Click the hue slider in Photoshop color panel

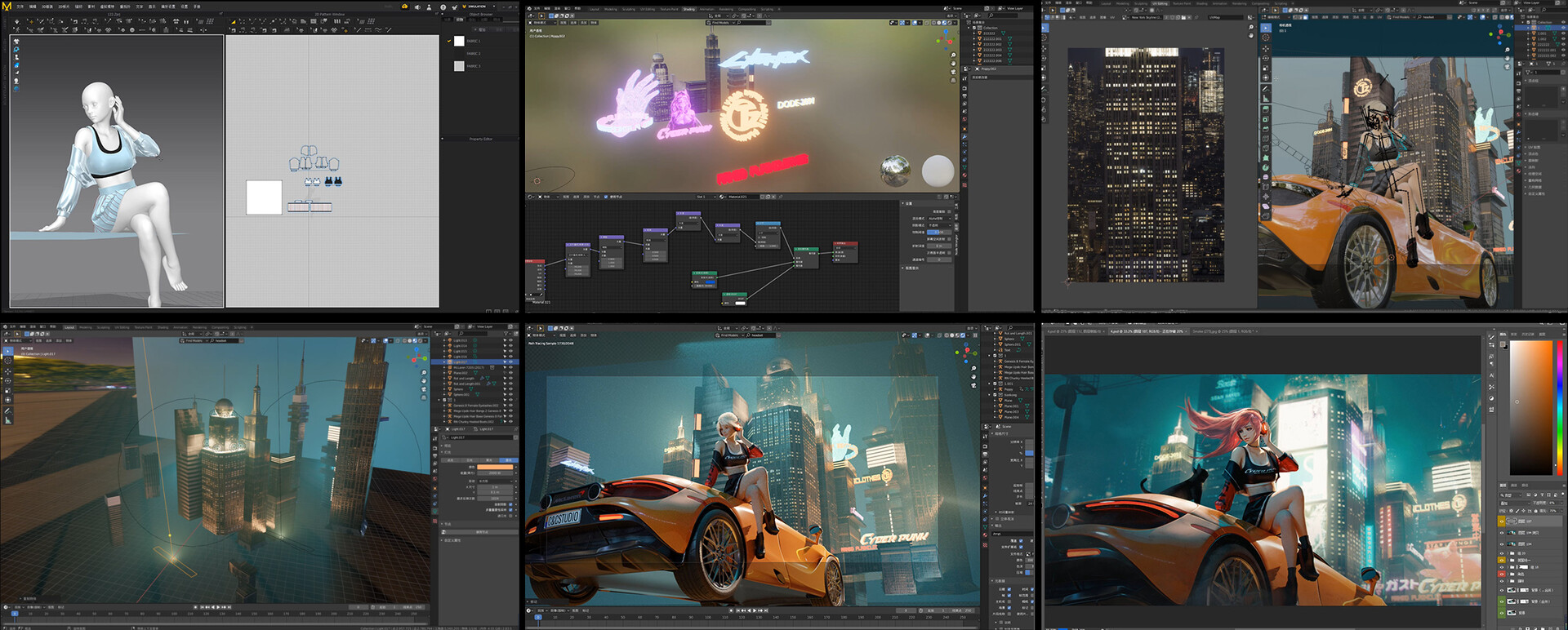click(1560, 406)
